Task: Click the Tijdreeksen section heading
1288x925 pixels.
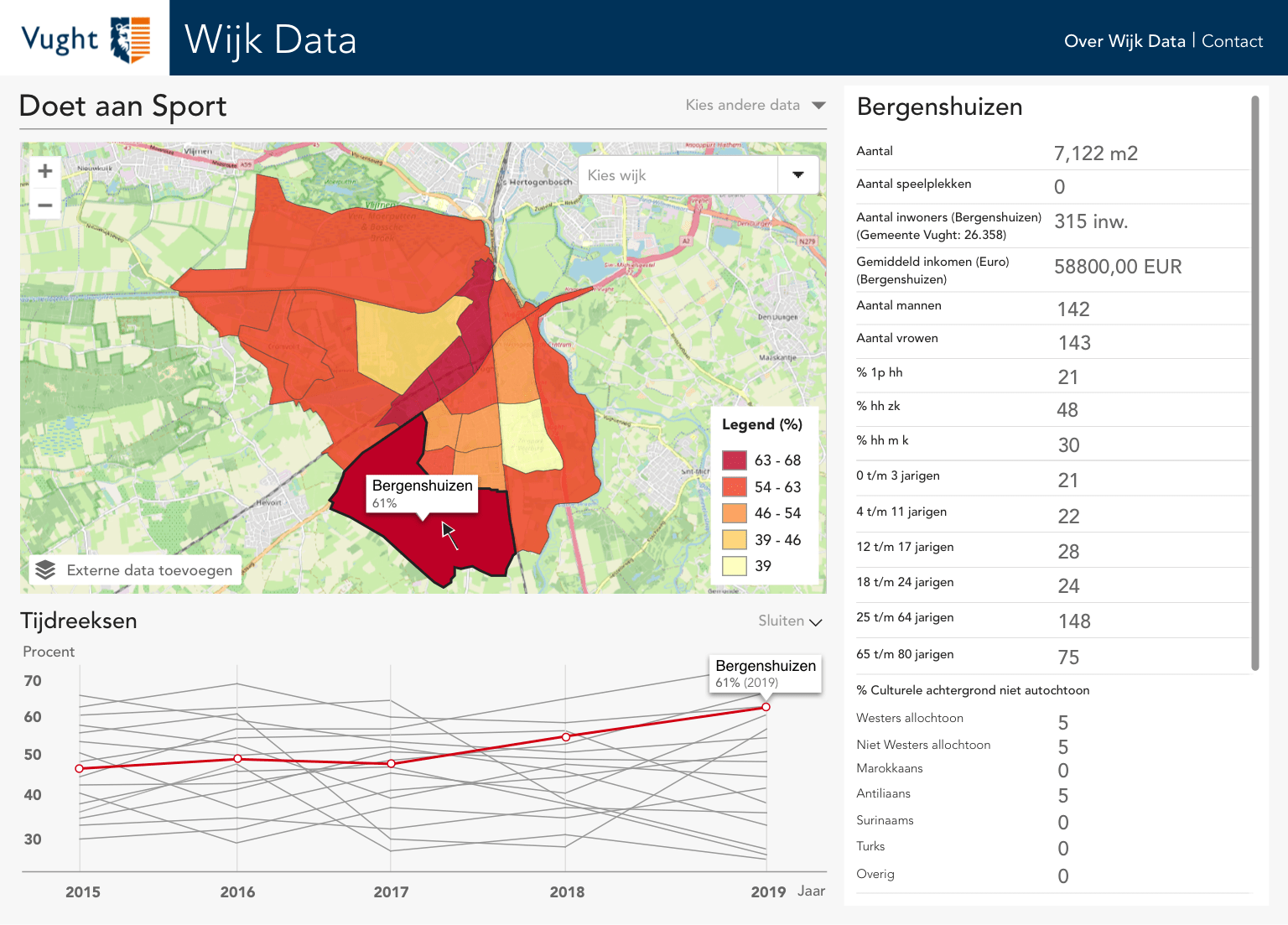Action: 79,621
